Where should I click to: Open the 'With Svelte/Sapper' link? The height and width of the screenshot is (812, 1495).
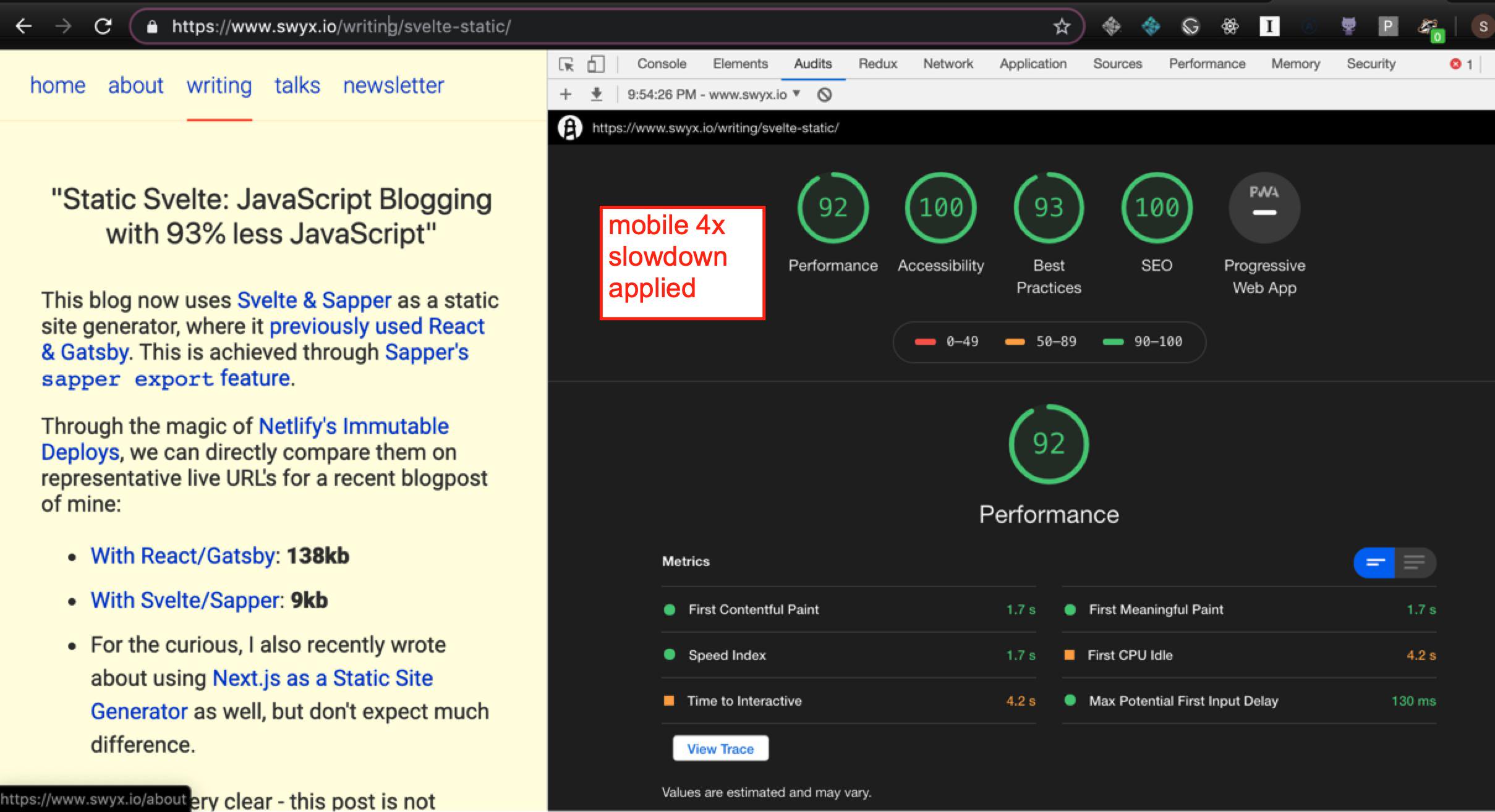tap(185, 600)
